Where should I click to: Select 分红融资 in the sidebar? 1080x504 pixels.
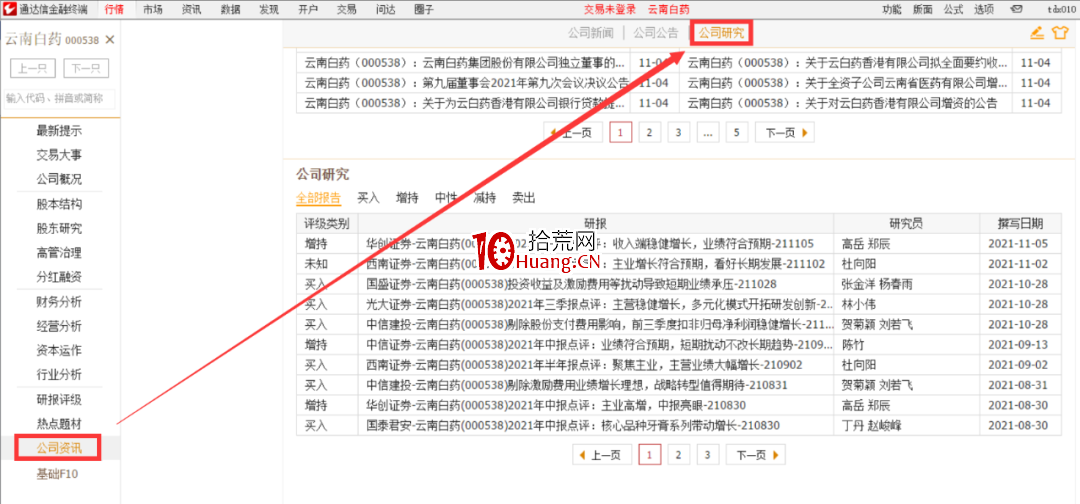[59, 277]
